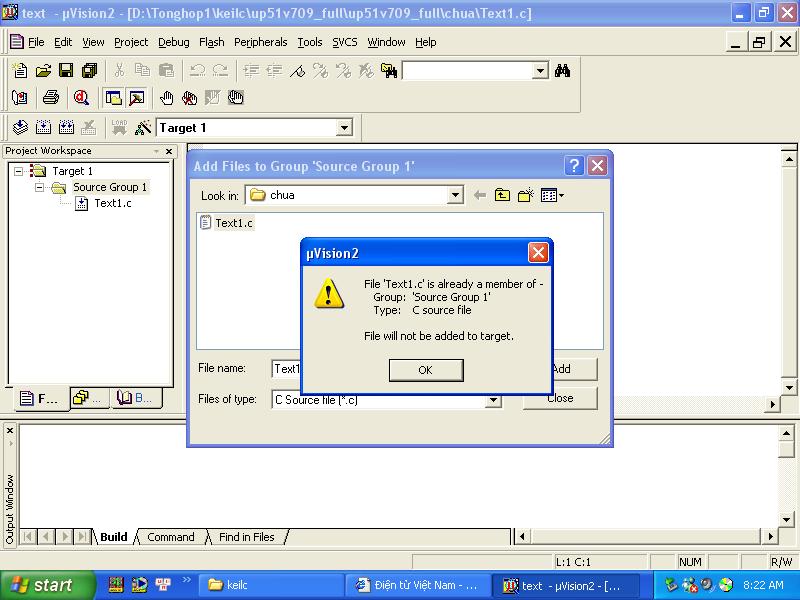
Task: Toggle bookmark with the flag icon
Action: (297, 70)
